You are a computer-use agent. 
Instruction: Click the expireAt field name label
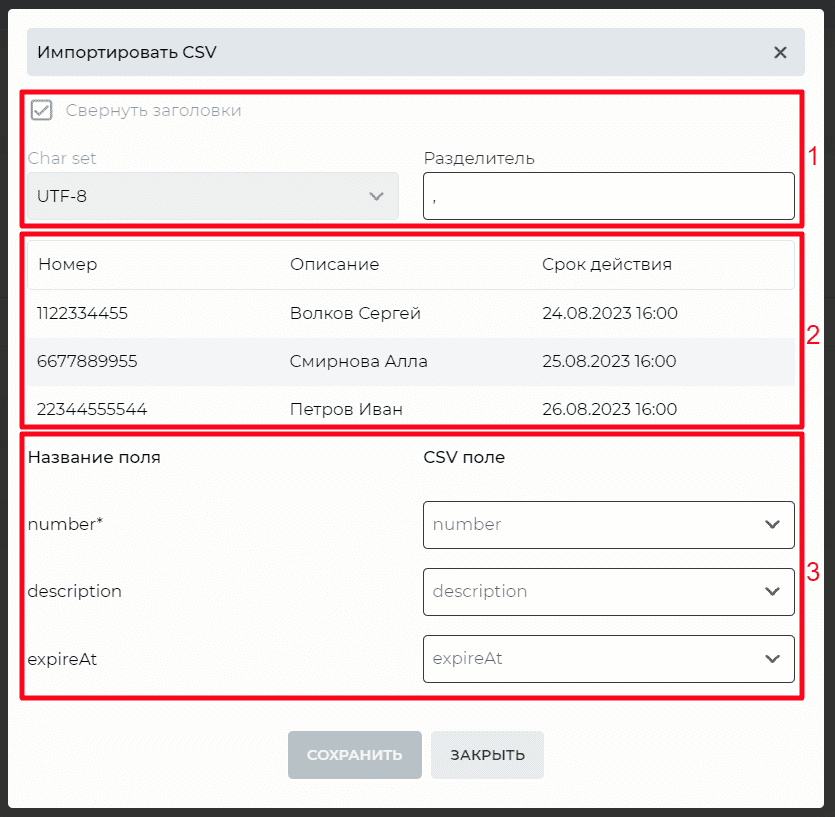click(62, 659)
